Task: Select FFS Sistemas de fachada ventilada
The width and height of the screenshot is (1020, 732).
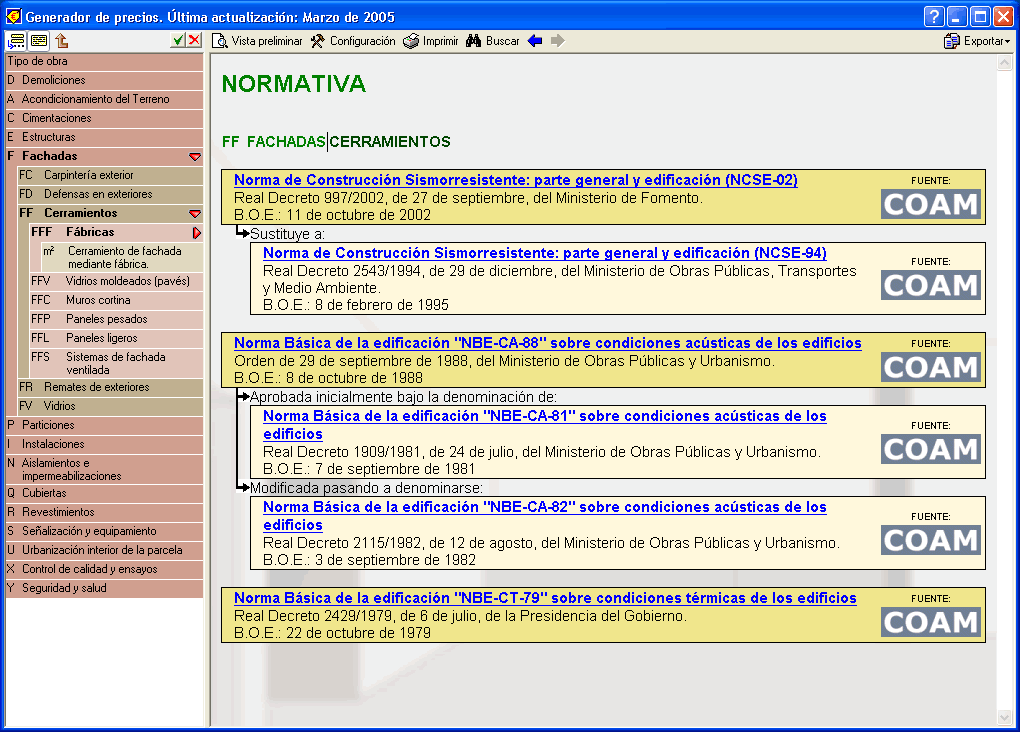Action: click(x=116, y=363)
